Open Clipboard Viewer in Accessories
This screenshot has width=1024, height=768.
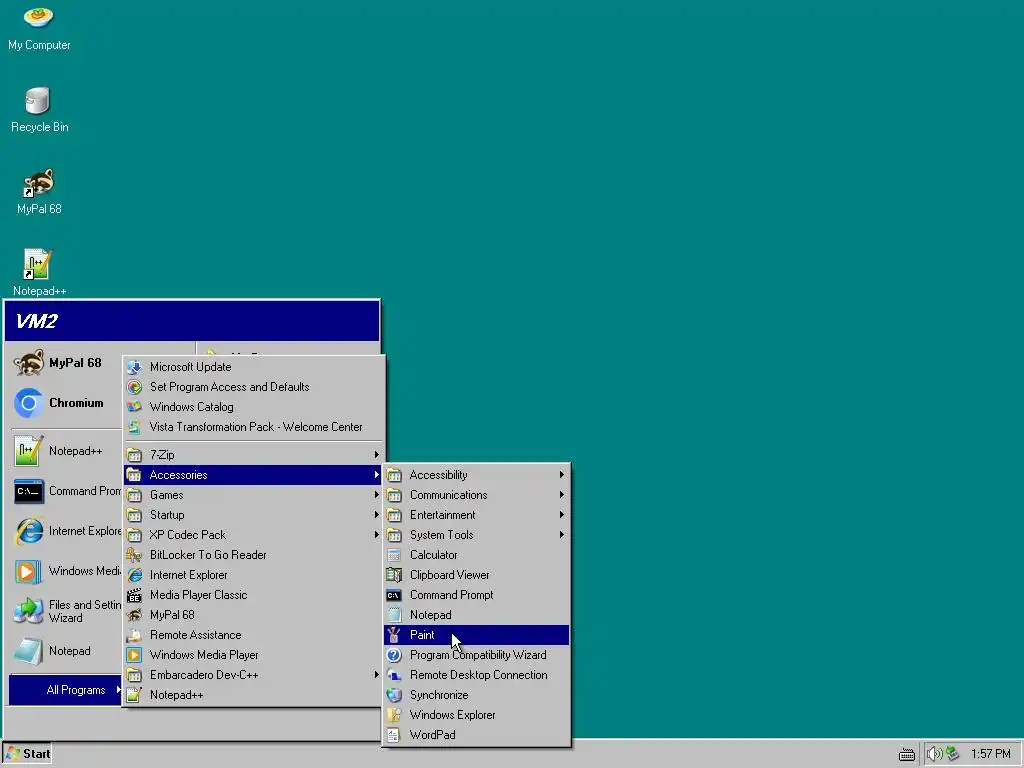pyautogui.click(x=477, y=575)
